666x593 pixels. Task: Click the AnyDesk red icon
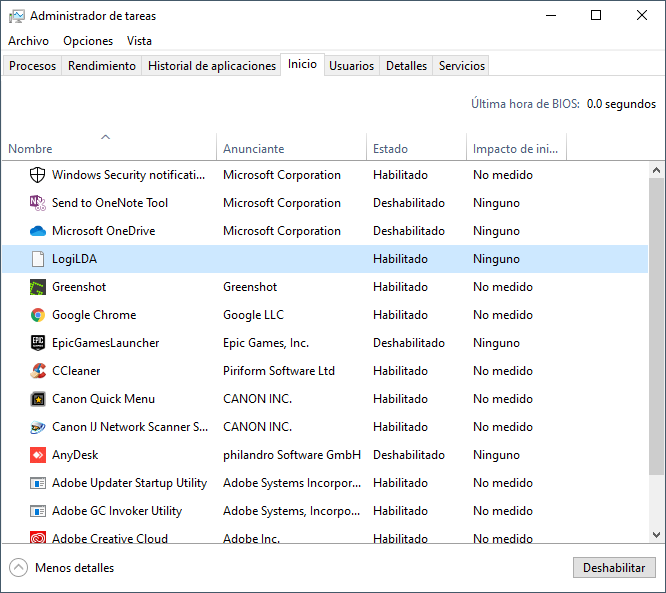coord(37,455)
